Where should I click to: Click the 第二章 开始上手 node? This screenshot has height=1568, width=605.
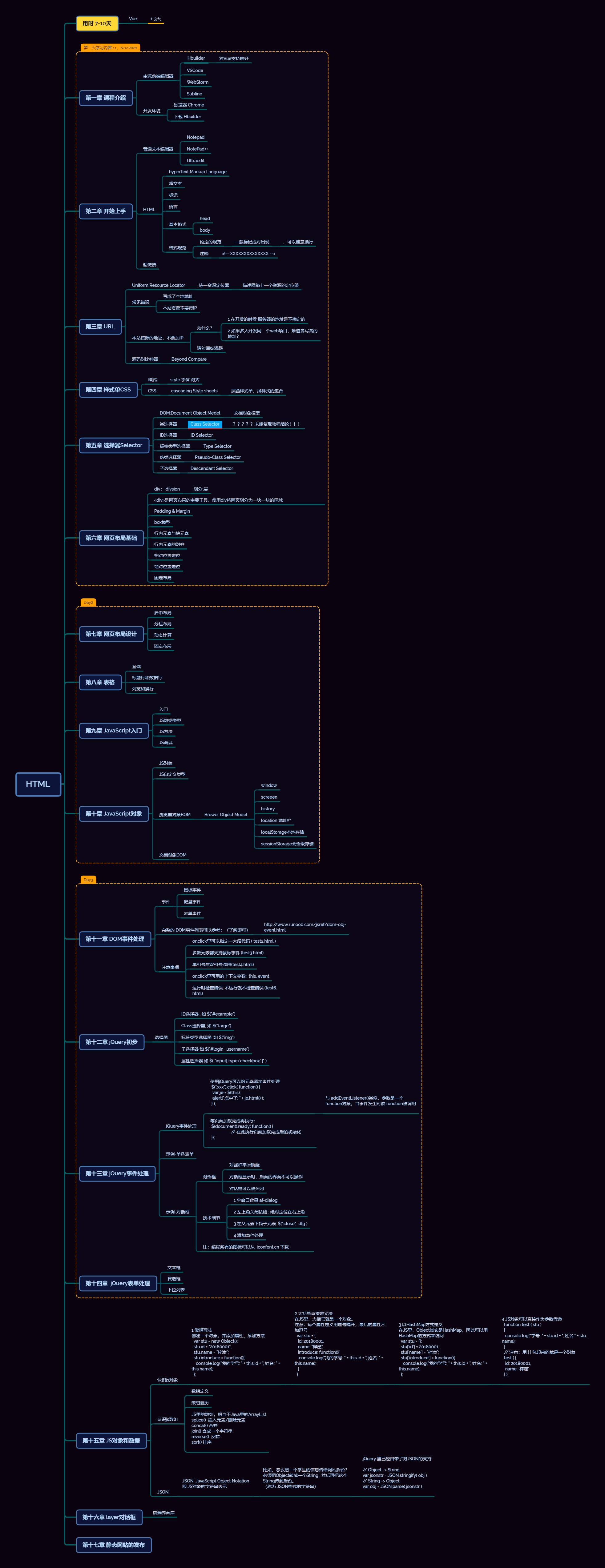point(105,211)
